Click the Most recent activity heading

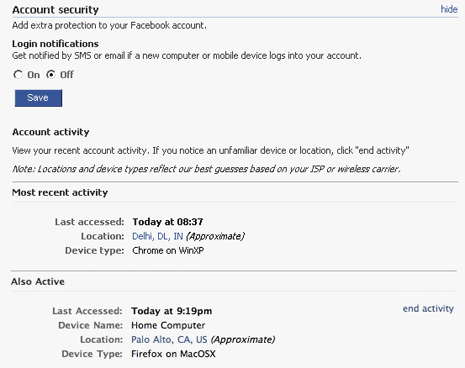60,193
